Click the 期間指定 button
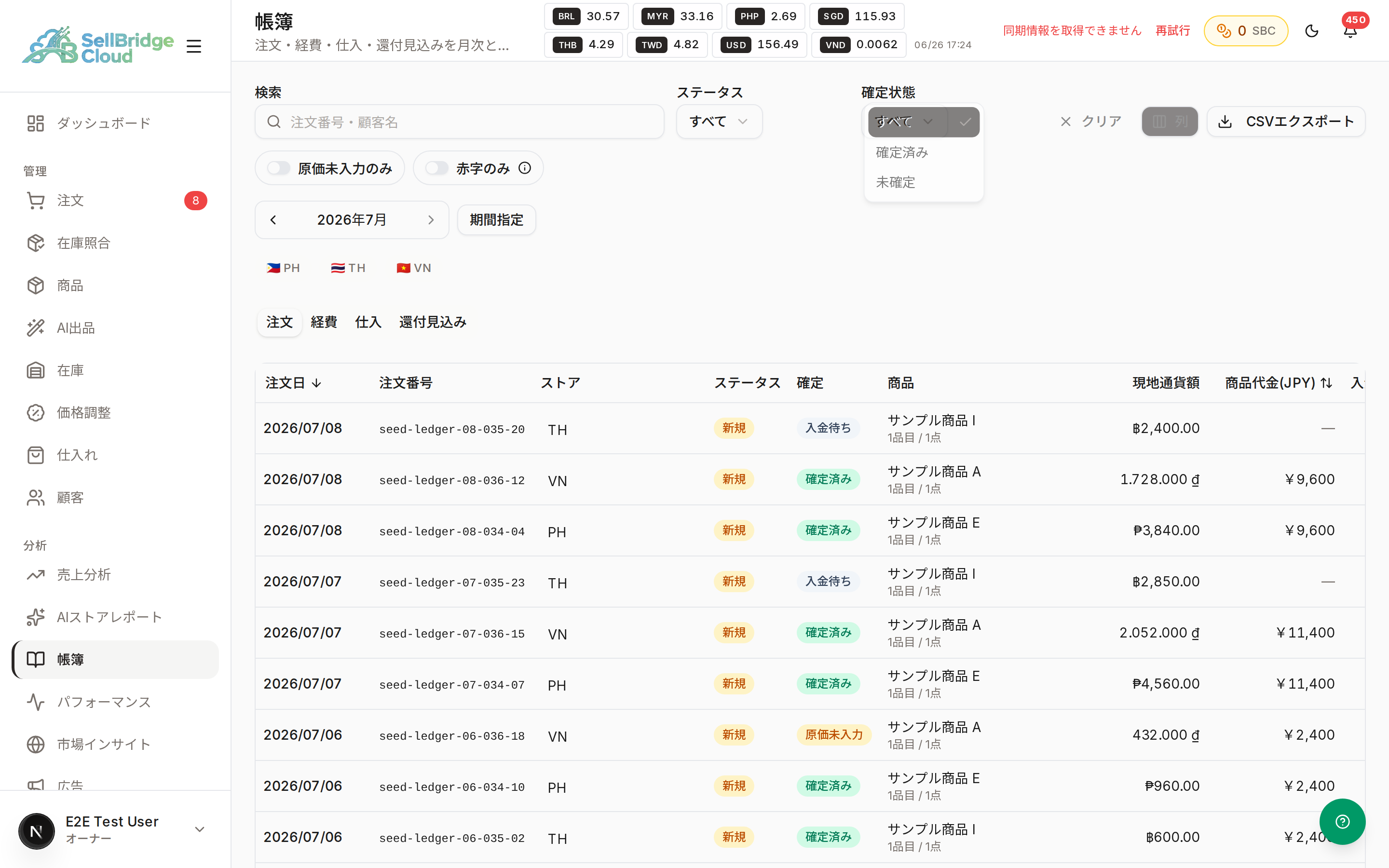The width and height of the screenshot is (1389, 868). (496, 220)
